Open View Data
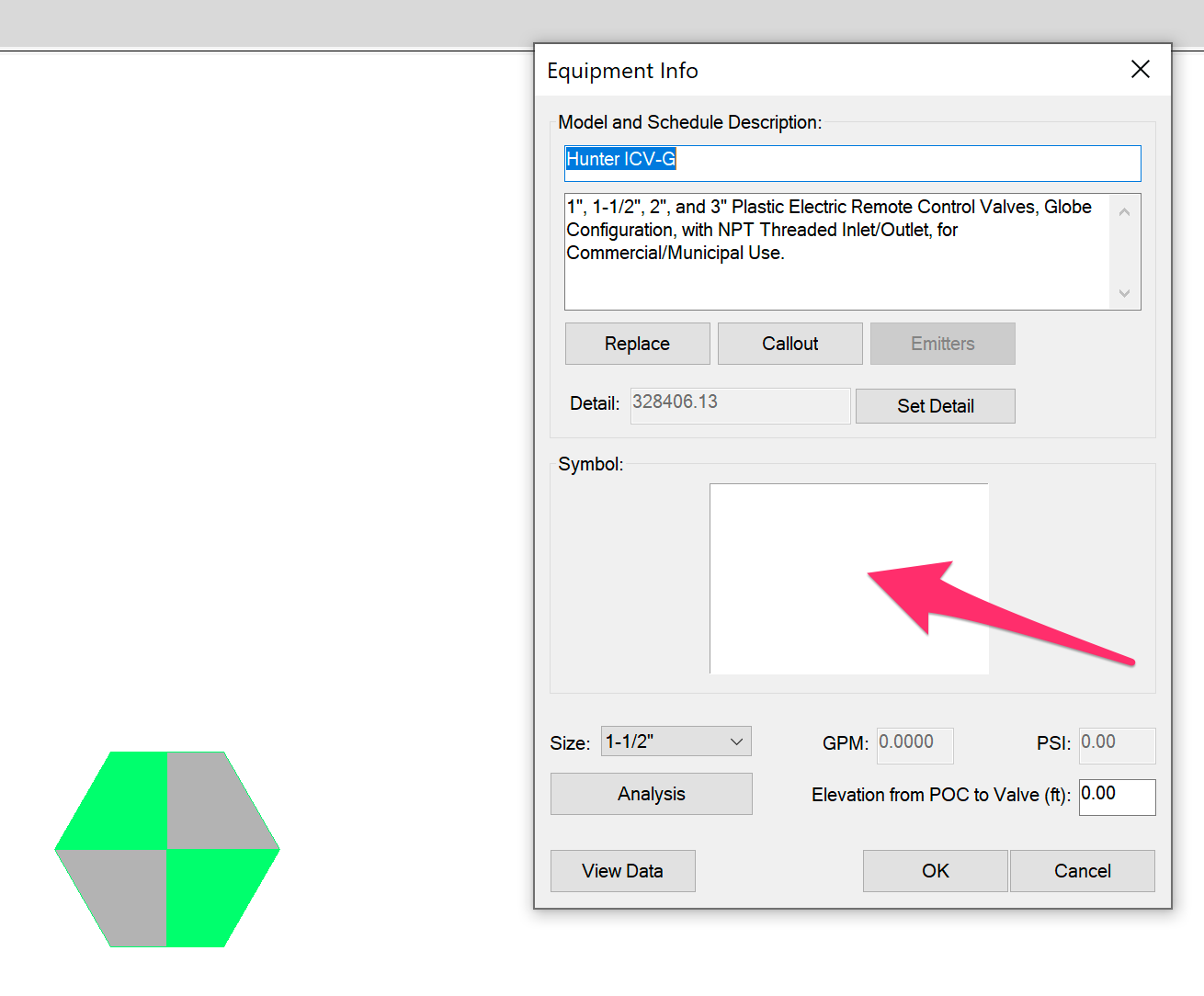1204x996 pixels. click(x=622, y=871)
